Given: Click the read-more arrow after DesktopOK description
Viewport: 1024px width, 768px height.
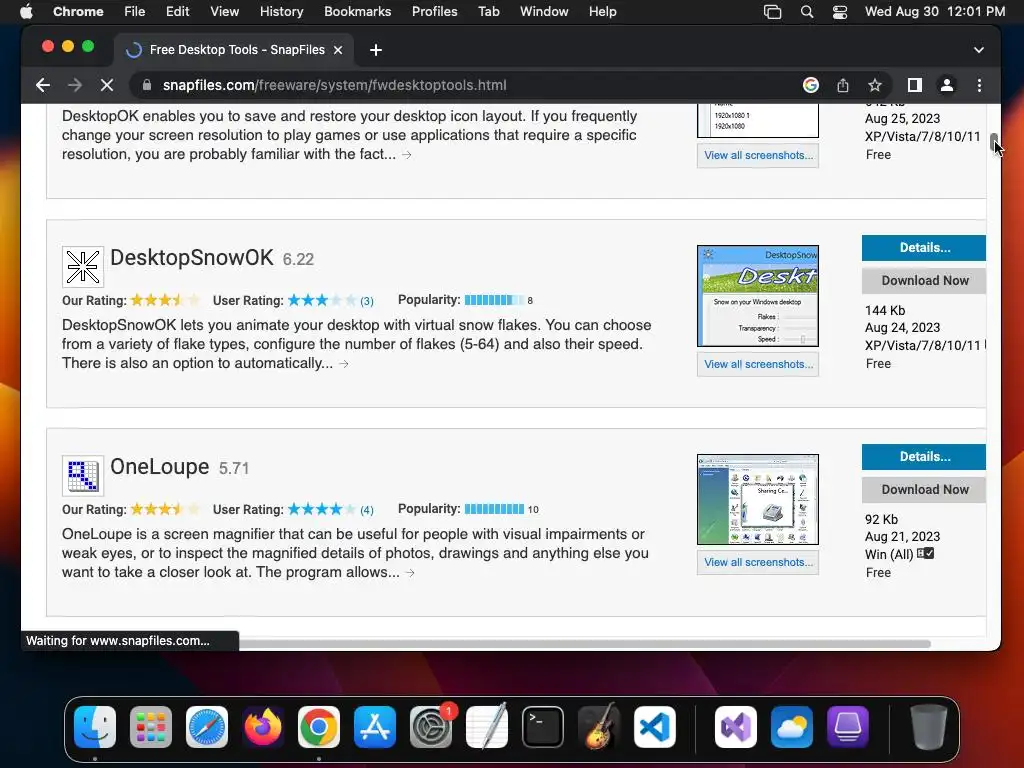Looking at the screenshot, I should 407,155.
